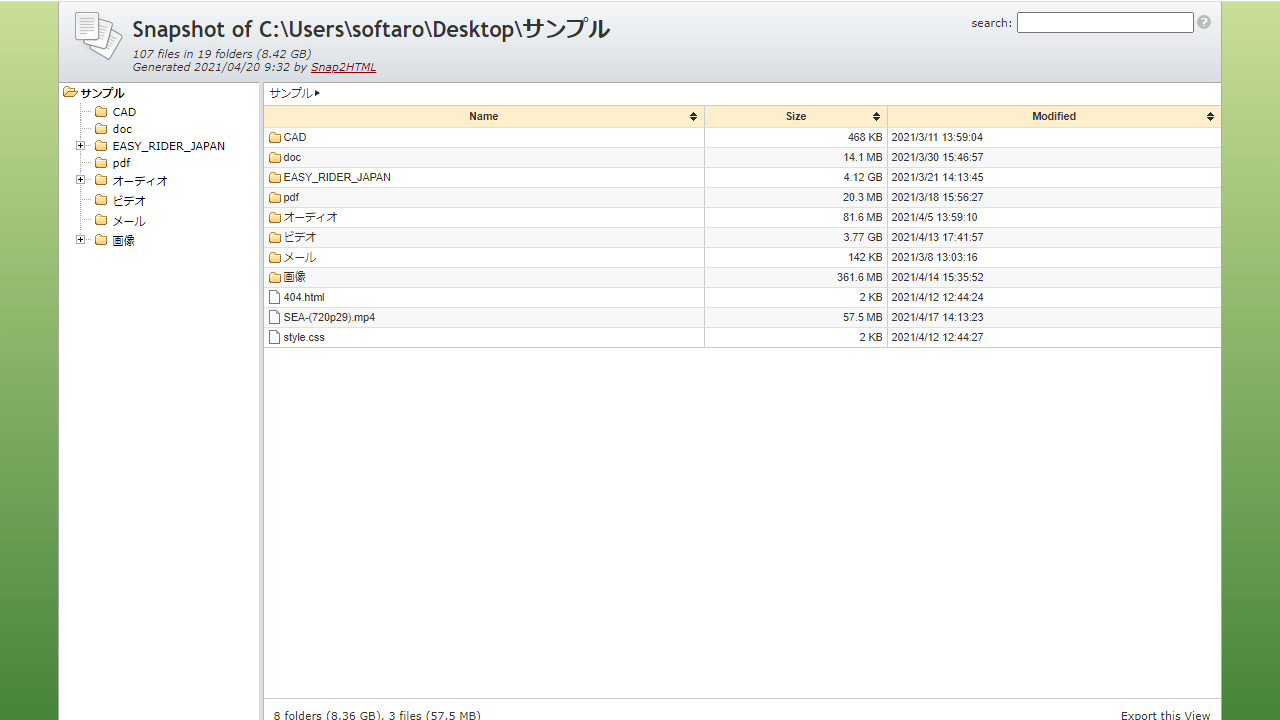Sort the list by Size column

coord(796,117)
